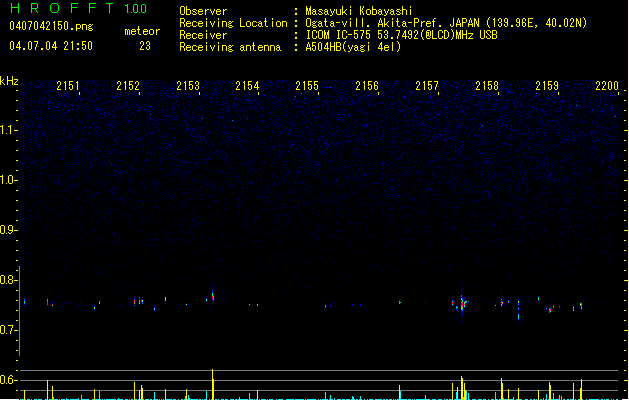629x400 pixels.
Task: Click the meteor count label
Action: (x=142, y=31)
